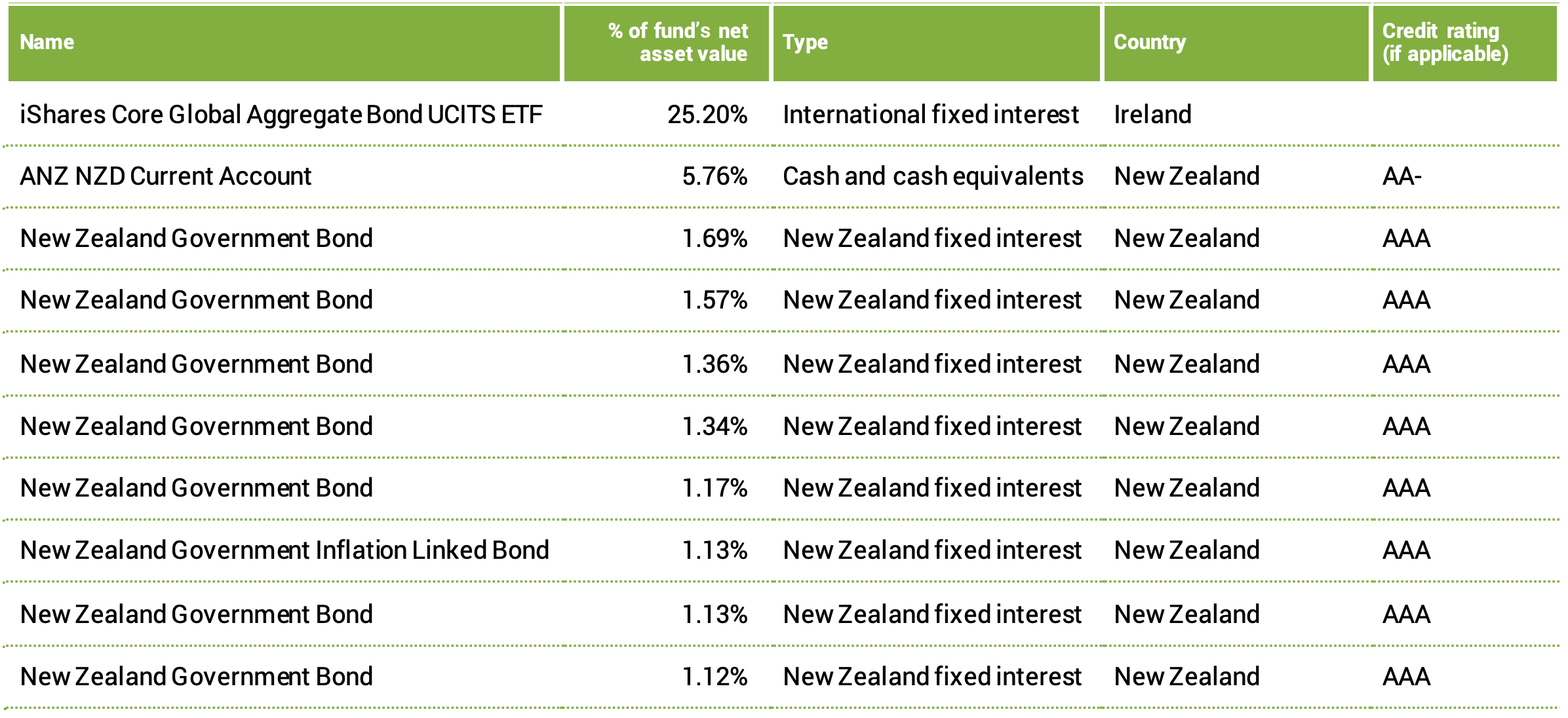Select the AA- credit rating cell
Screen dimensions: 1568x718
(x=1402, y=176)
